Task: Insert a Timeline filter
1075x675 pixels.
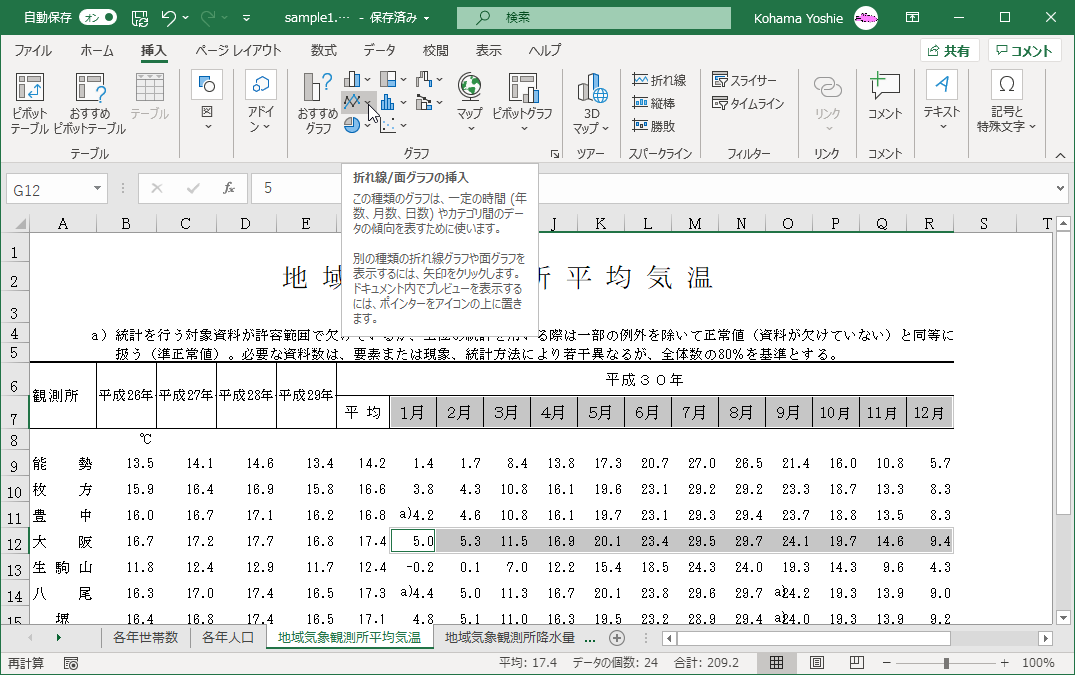Action: click(x=748, y=103)
